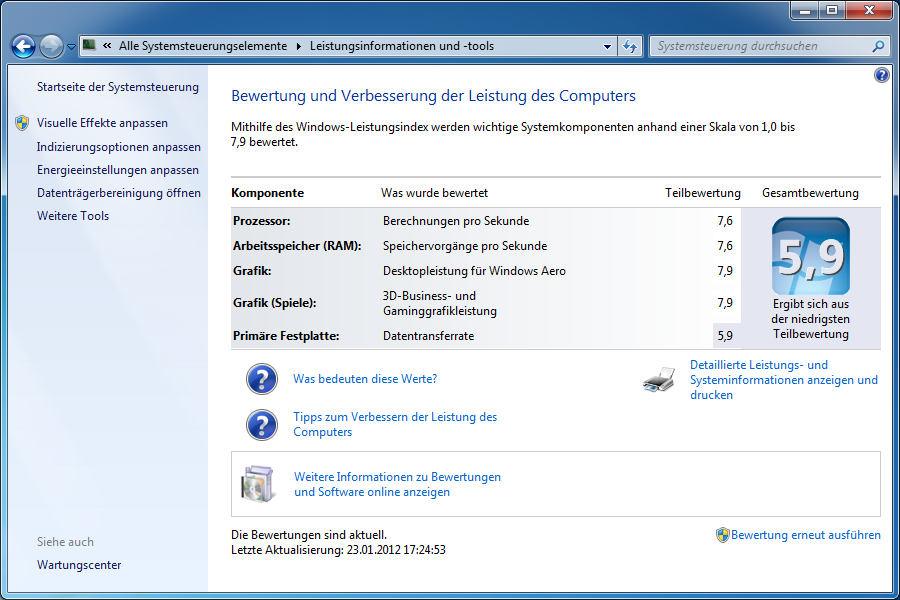The image size is (900, 600).
Task: Click the control panel icon in address bar
Action: click(x=89, y=45)
